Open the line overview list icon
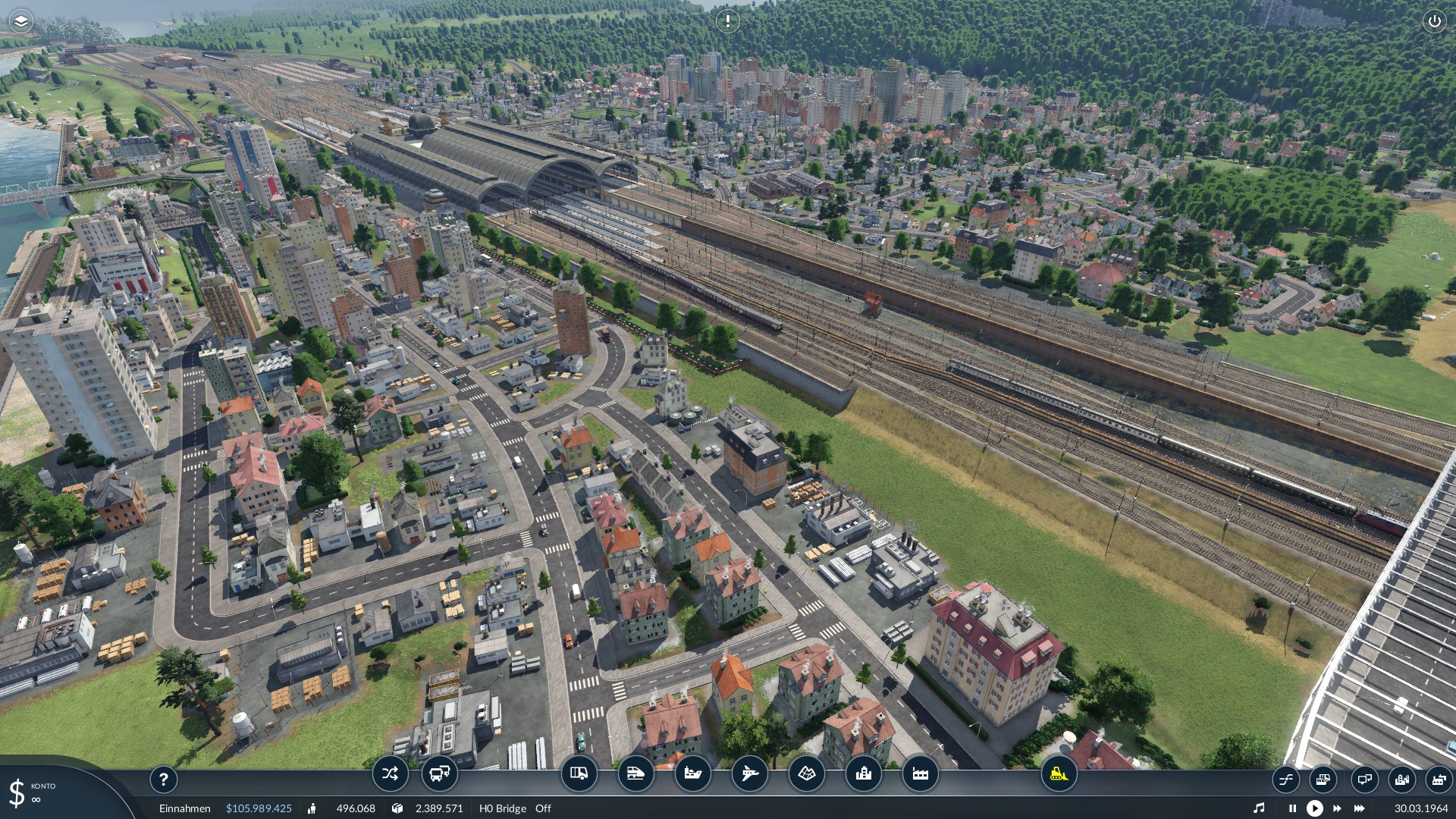Screen dimensions: 1456x819 [x=1286, y=779]
